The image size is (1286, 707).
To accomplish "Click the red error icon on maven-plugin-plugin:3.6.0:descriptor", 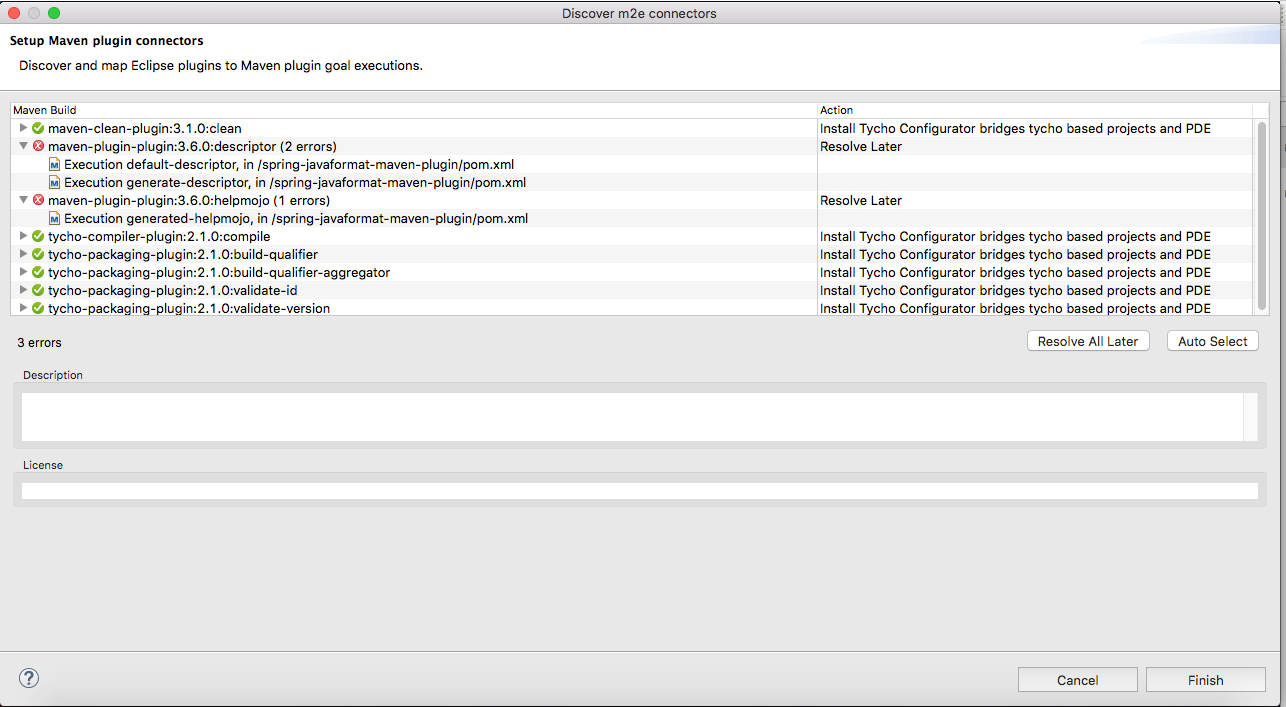I will (x=38, y=146).
